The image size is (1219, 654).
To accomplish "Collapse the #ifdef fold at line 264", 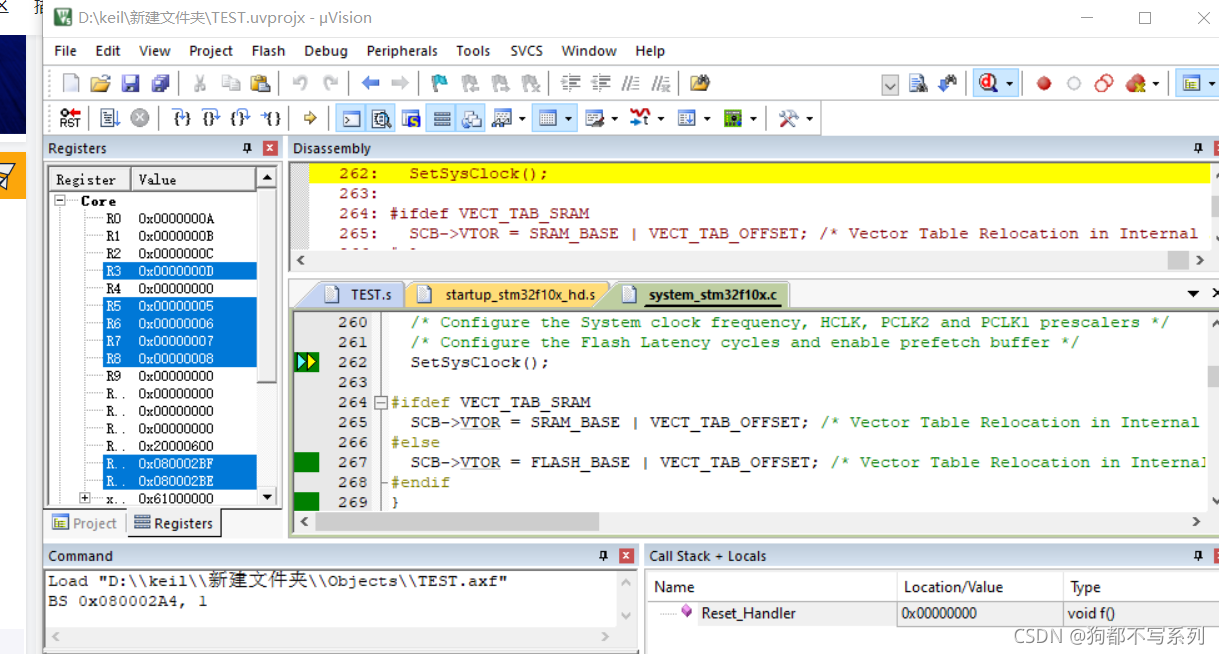I will pyautogui.click(x=381, y=402).
